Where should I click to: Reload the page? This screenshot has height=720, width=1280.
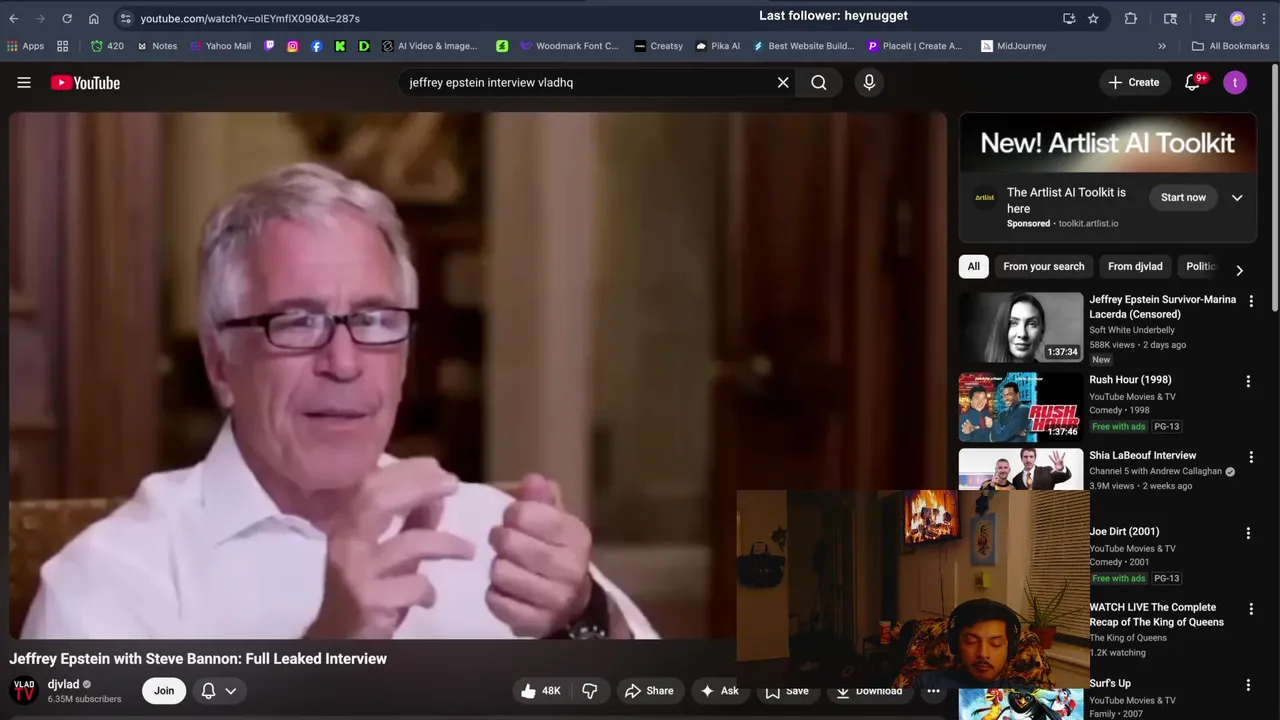click(x=67, y=18)
